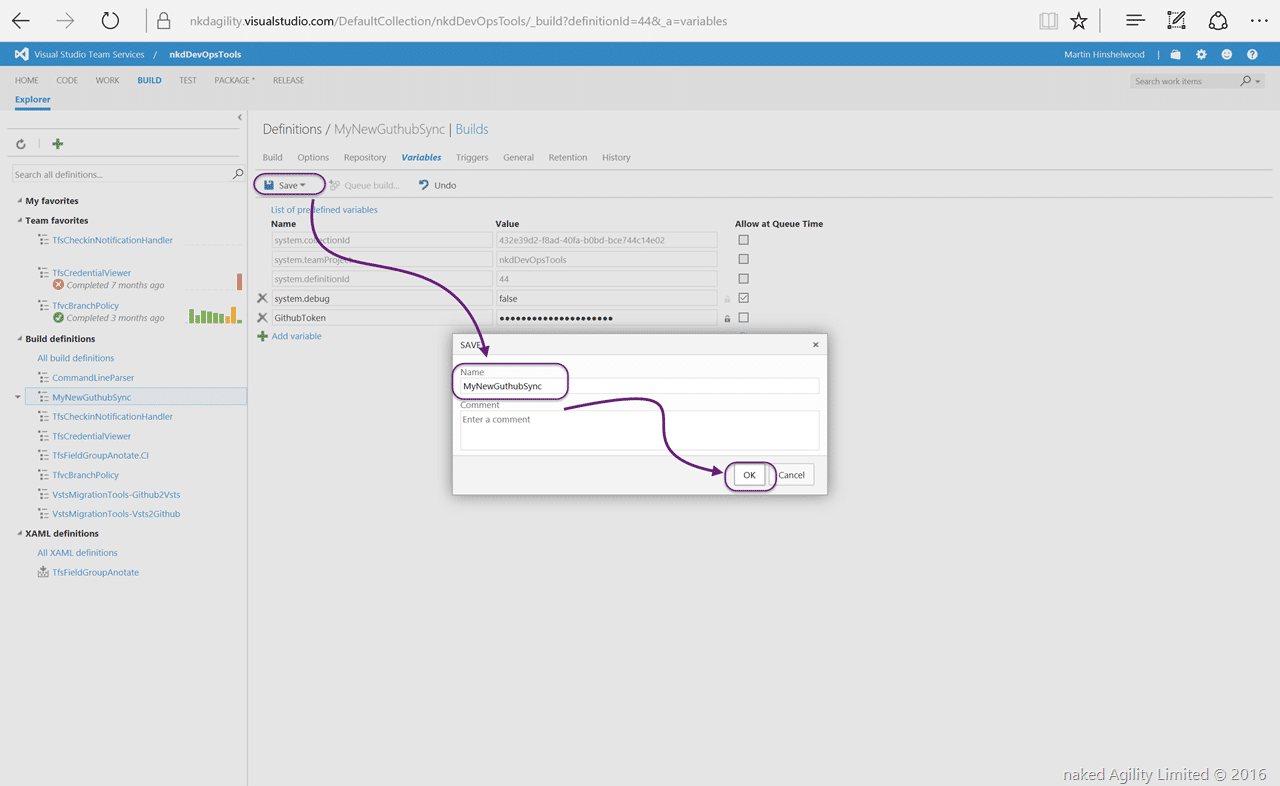Toggle queue time checkbox for system.definitionId
Screen dimensions: 1280x786
[743, 279]
